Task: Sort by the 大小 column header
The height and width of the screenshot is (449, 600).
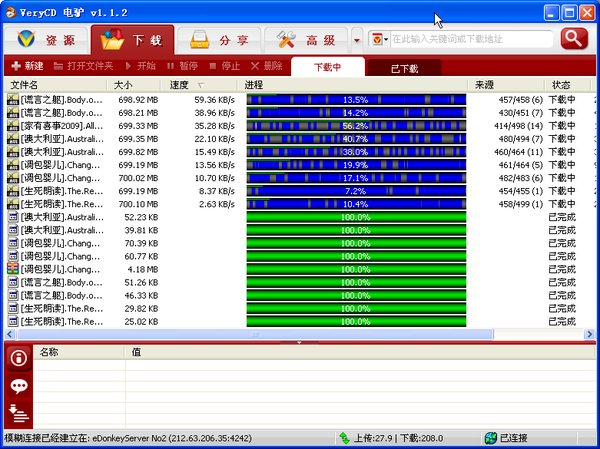Action: [x=134, y=85]
